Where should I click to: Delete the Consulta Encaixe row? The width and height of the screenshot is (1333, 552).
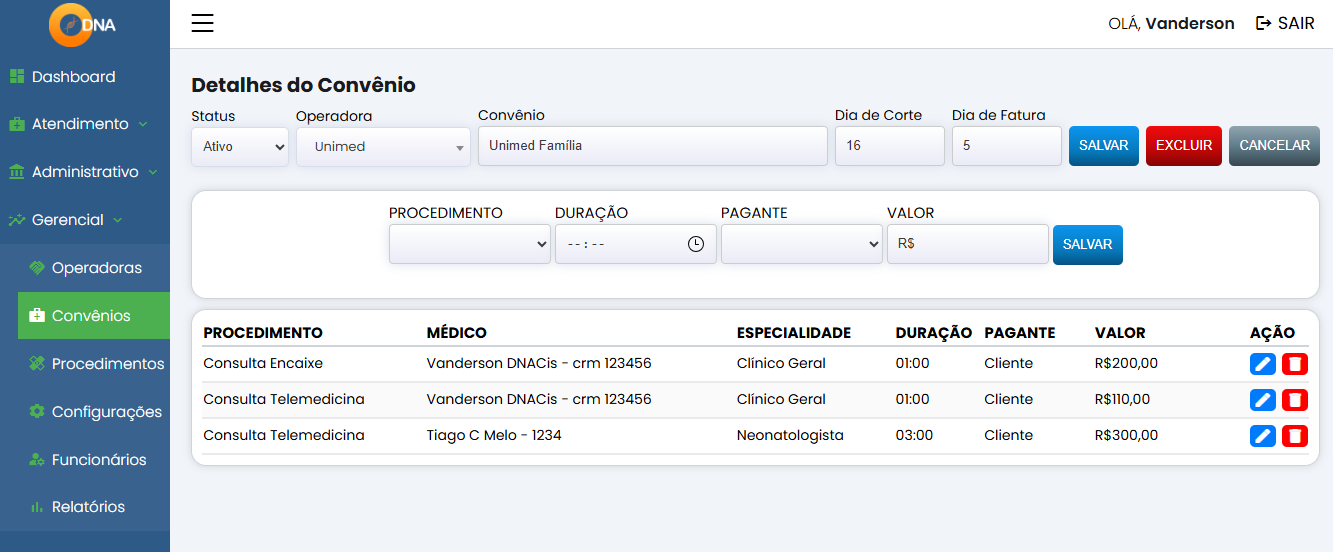point(1295,364)
